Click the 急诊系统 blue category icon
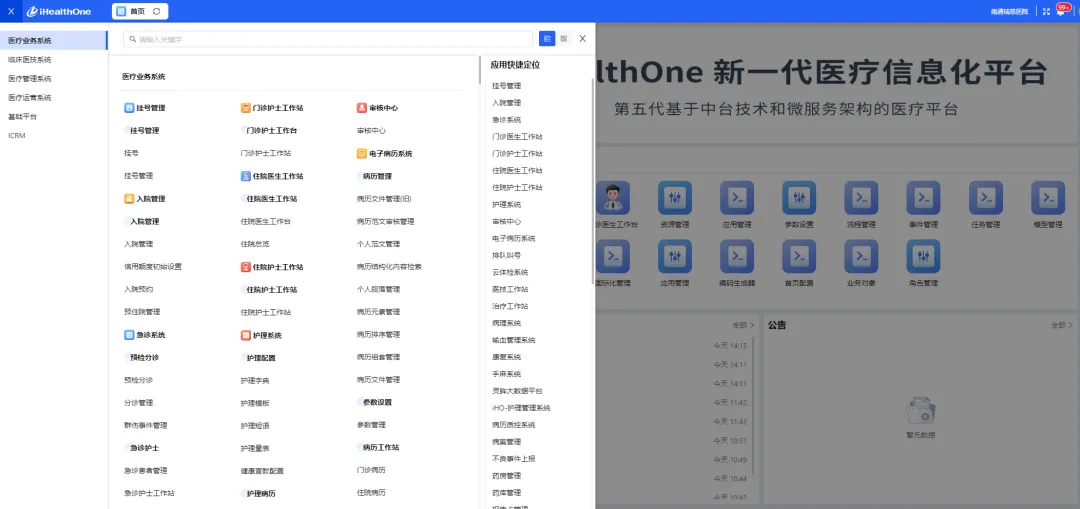 129,335
